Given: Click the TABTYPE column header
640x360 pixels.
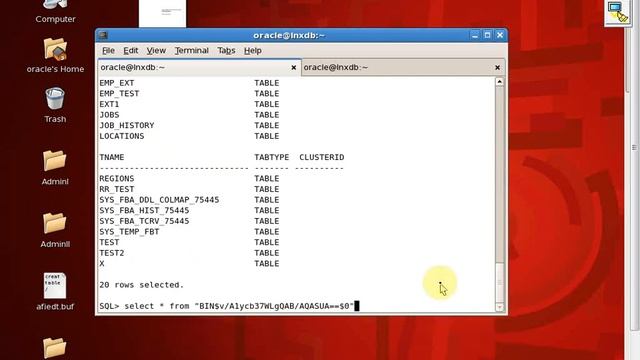Looking at the screenshot, I should click(x=271, y=157).
